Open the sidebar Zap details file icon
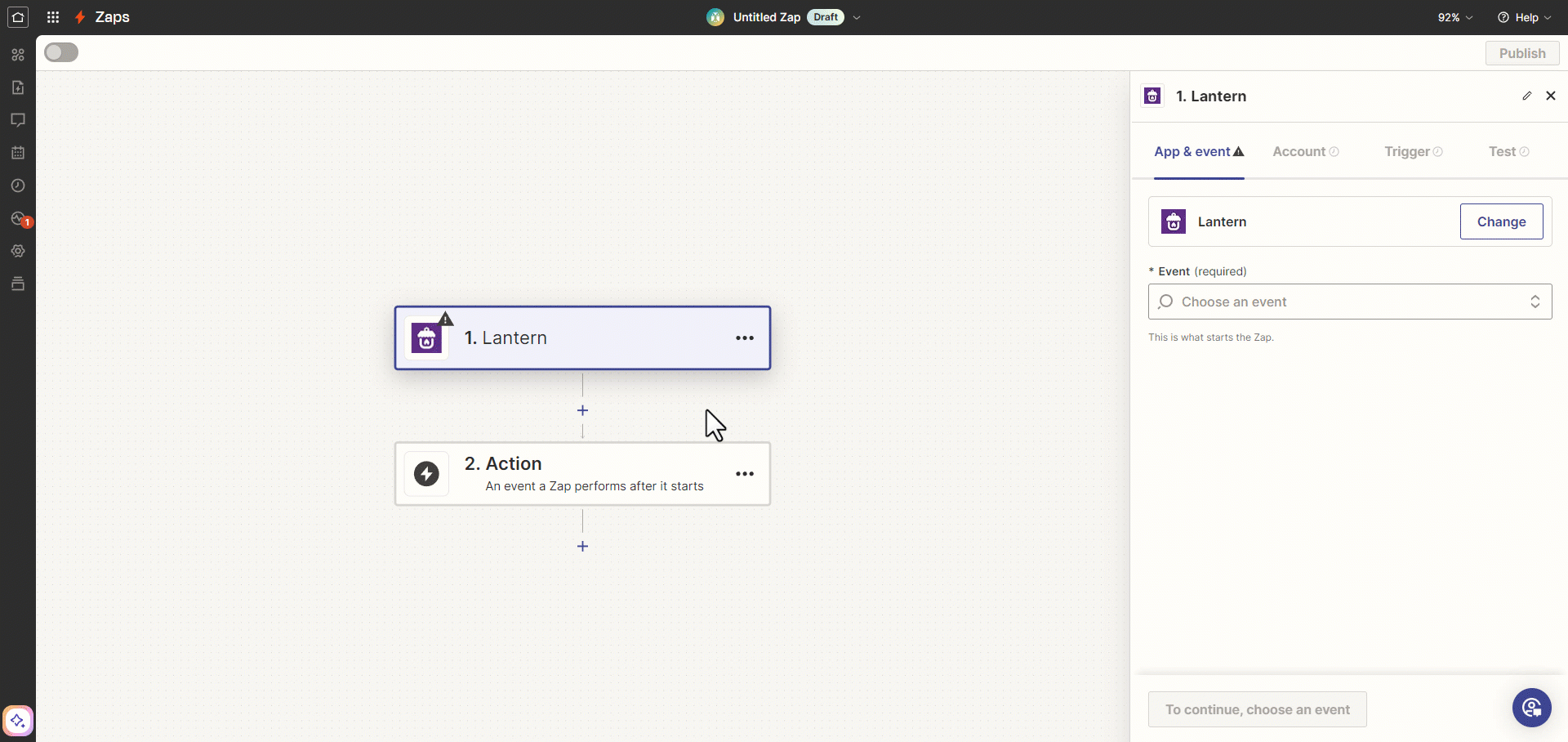Viewport: 1568px width, 742px height. (18, 87)
